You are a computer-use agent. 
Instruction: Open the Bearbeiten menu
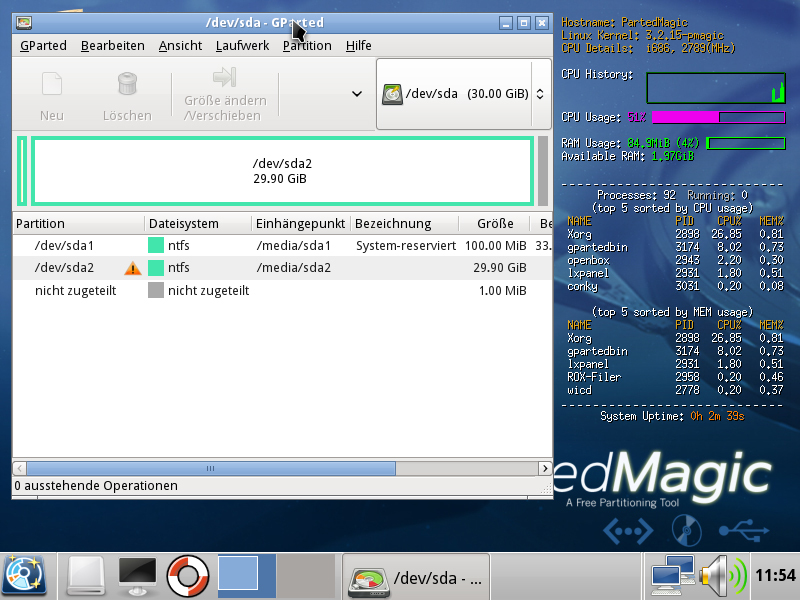coord(113,45)
